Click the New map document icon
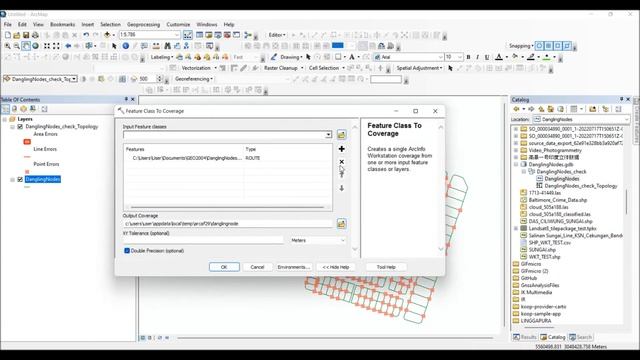The height and width of the screenshot is (360, 640). [8, 35]
